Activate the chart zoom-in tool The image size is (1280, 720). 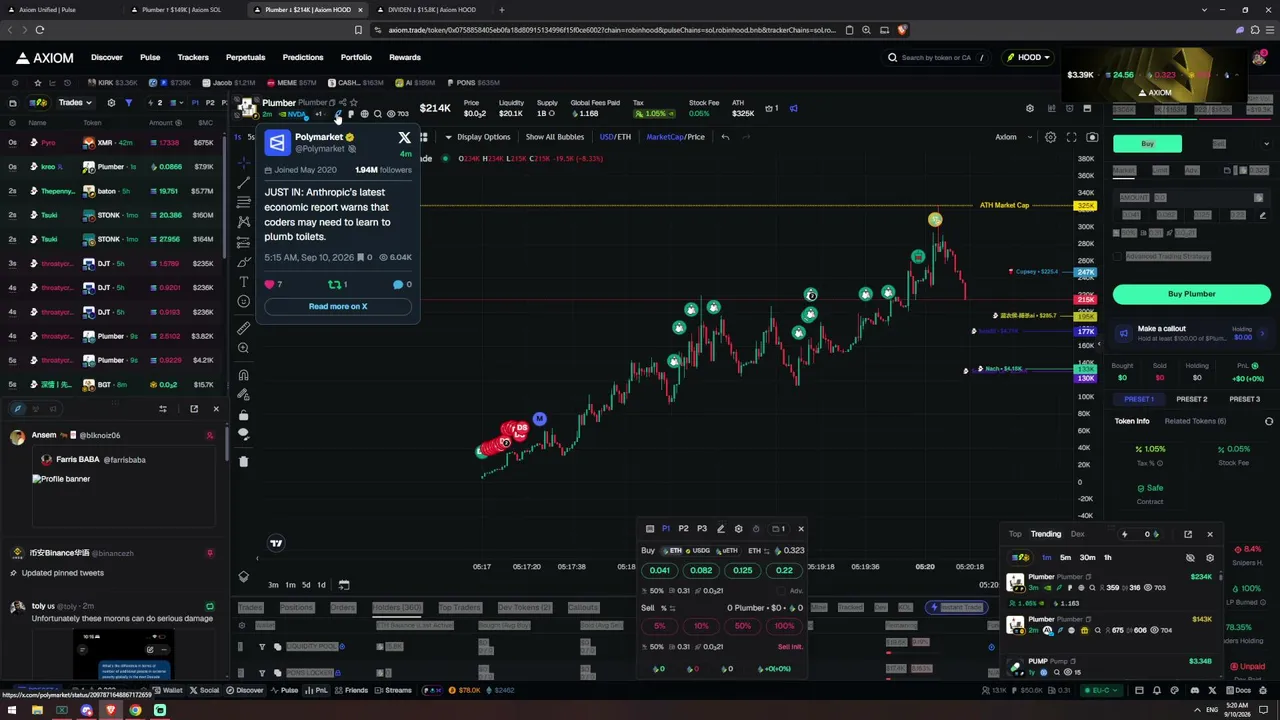[243, 348]
